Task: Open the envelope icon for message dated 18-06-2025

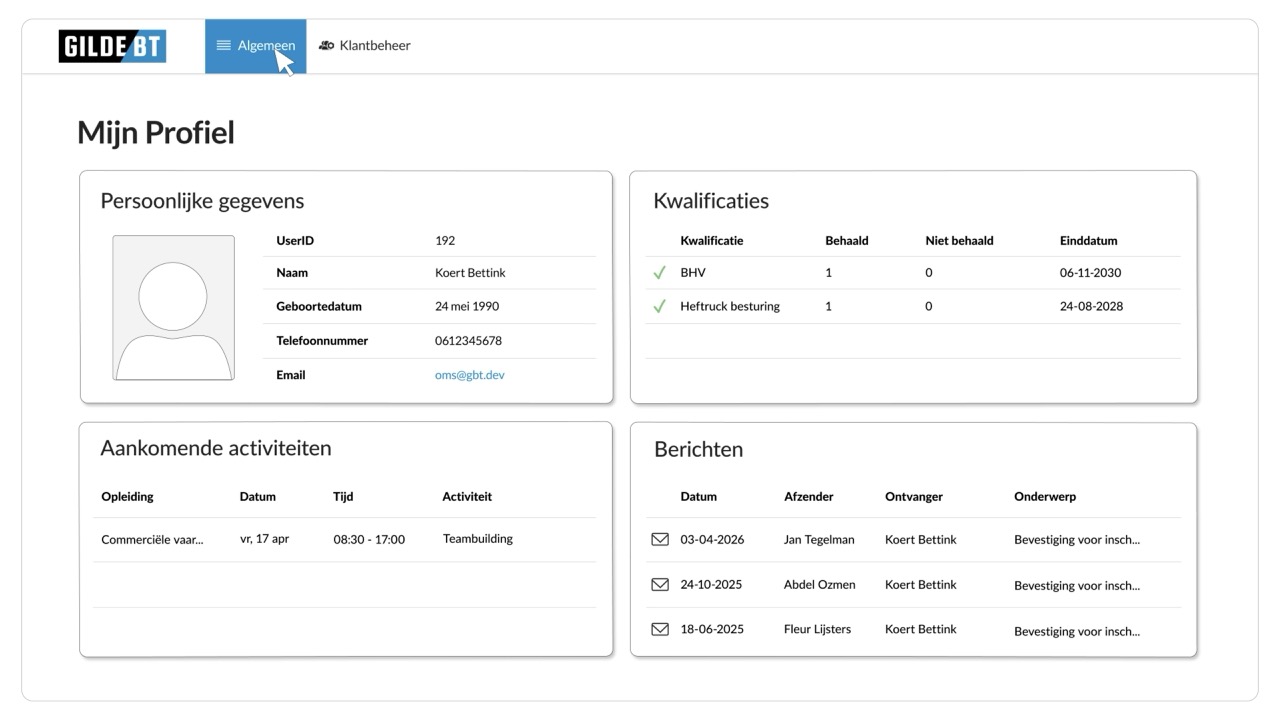Action: click(x=660, y=629)
